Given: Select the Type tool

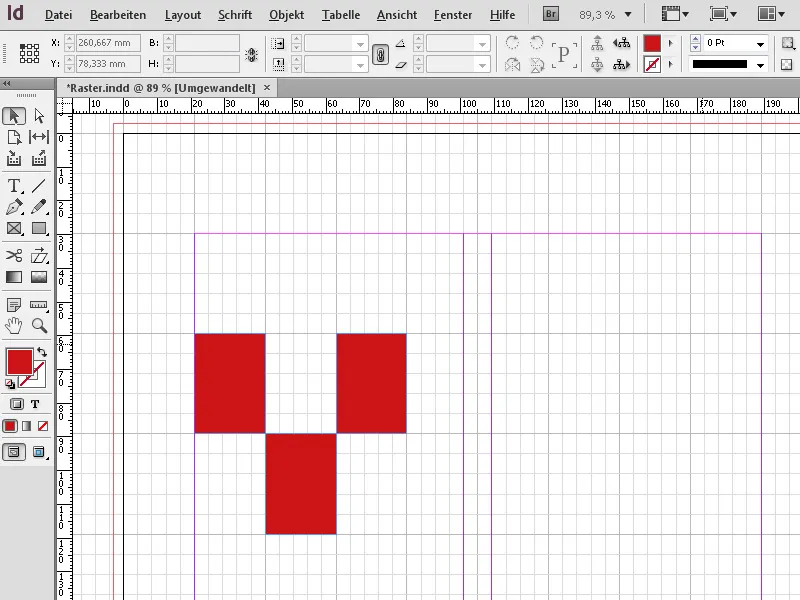Looking at the screenshot, I should point(14,185).
